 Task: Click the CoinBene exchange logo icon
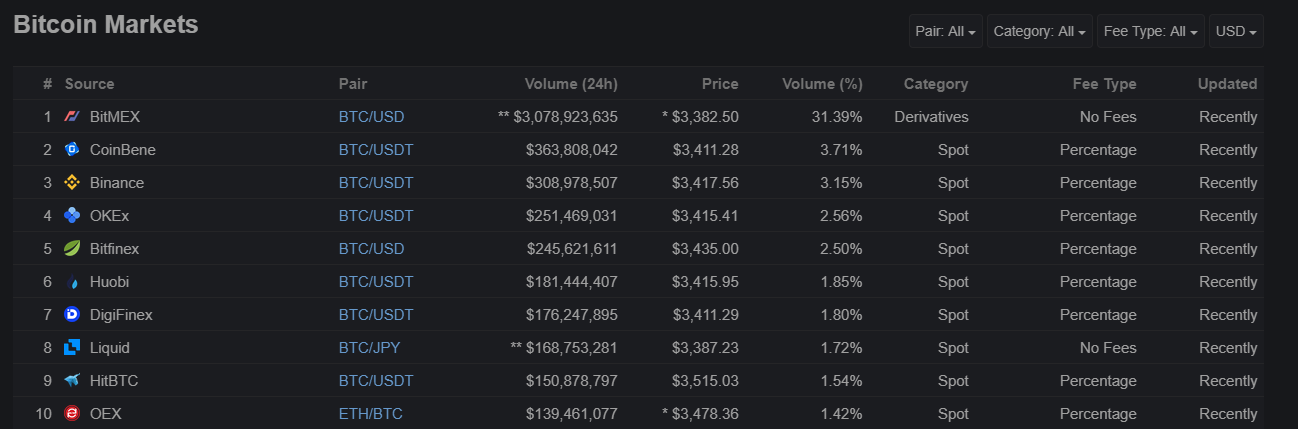[72, 150]
